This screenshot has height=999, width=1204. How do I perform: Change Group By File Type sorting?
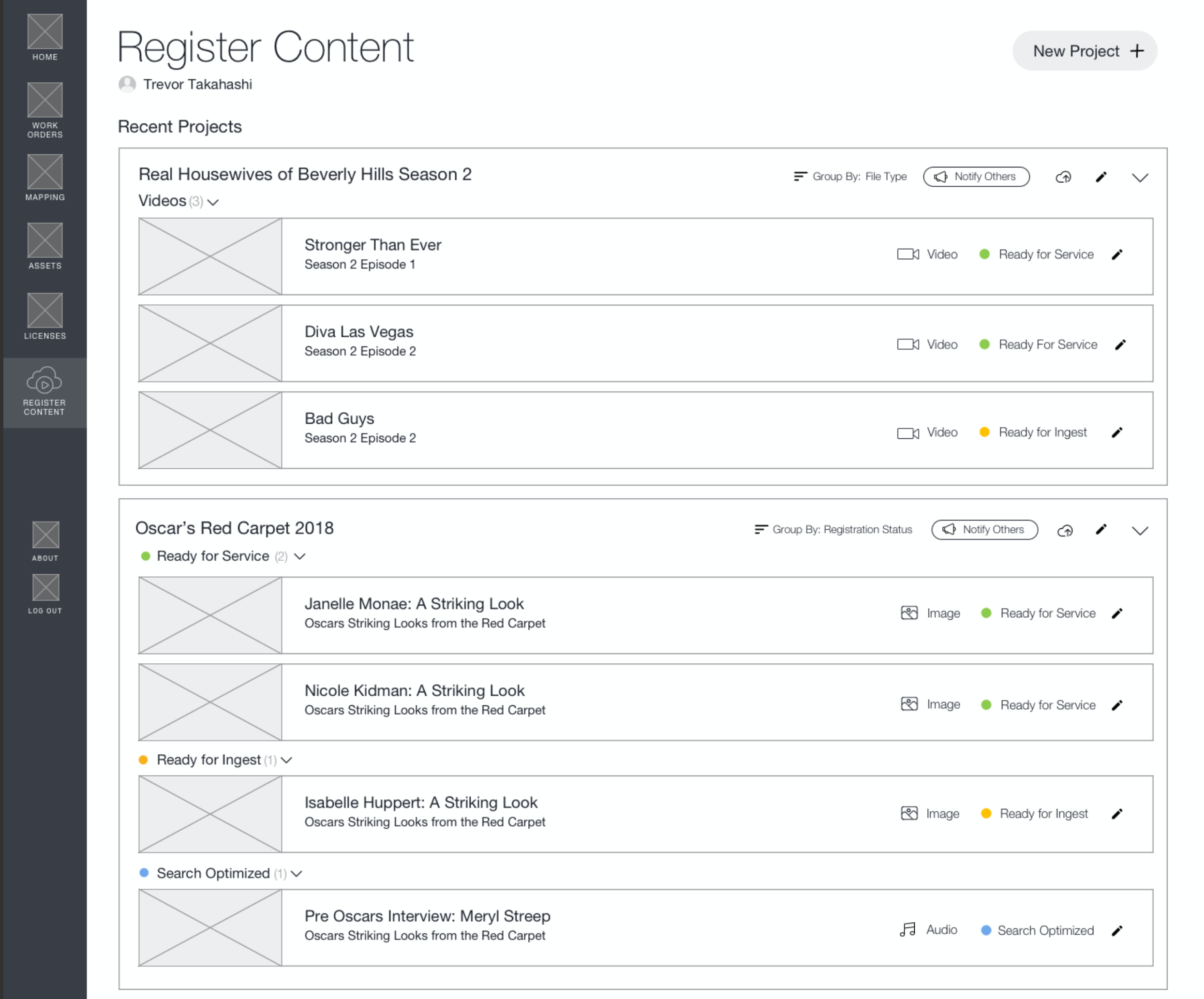(x=850, y=177)
